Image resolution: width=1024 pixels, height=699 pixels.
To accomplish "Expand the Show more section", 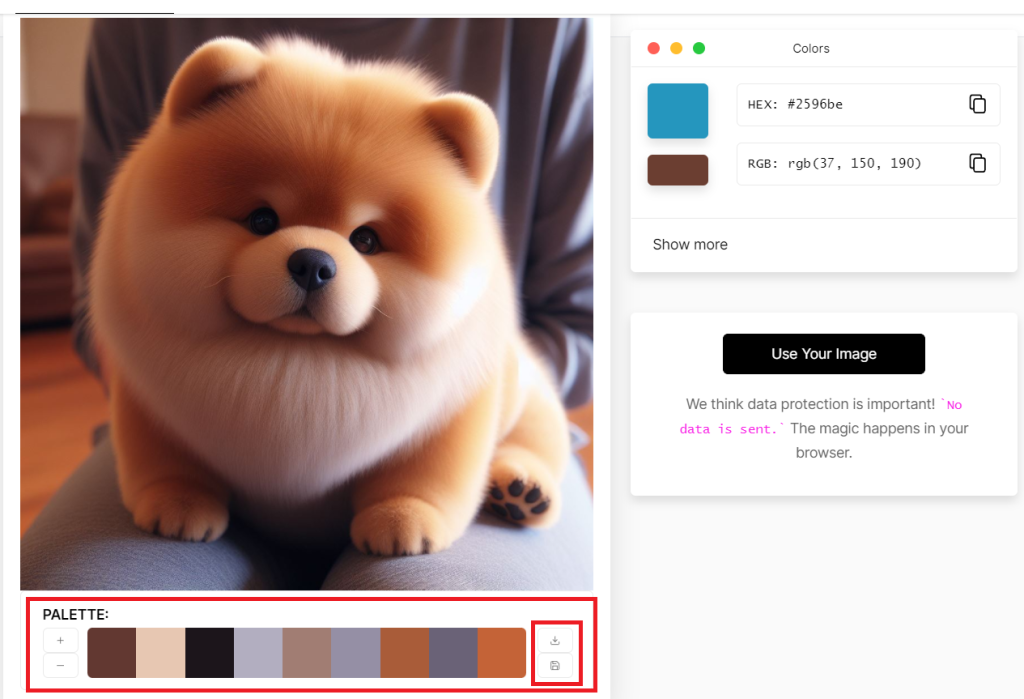I will [x=690, y=244].
